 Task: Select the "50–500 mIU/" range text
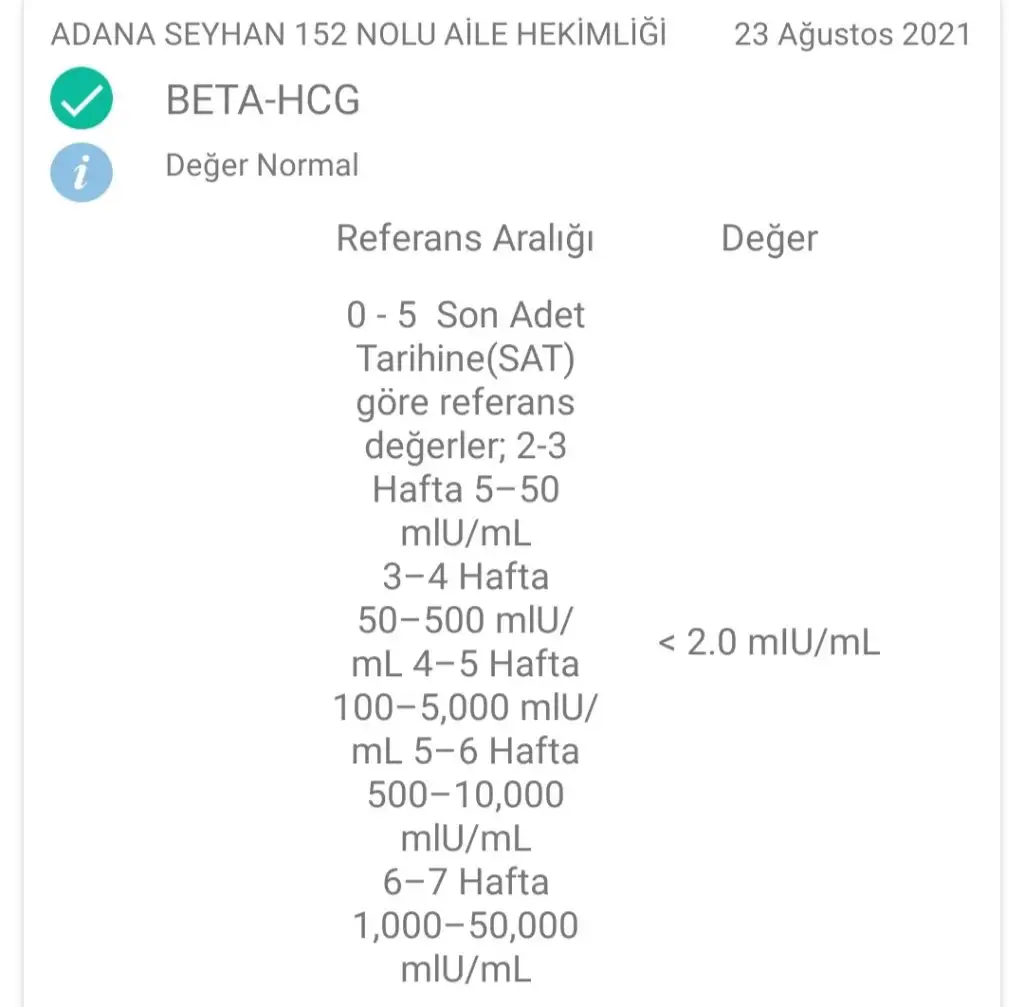(x=465, y=621)
